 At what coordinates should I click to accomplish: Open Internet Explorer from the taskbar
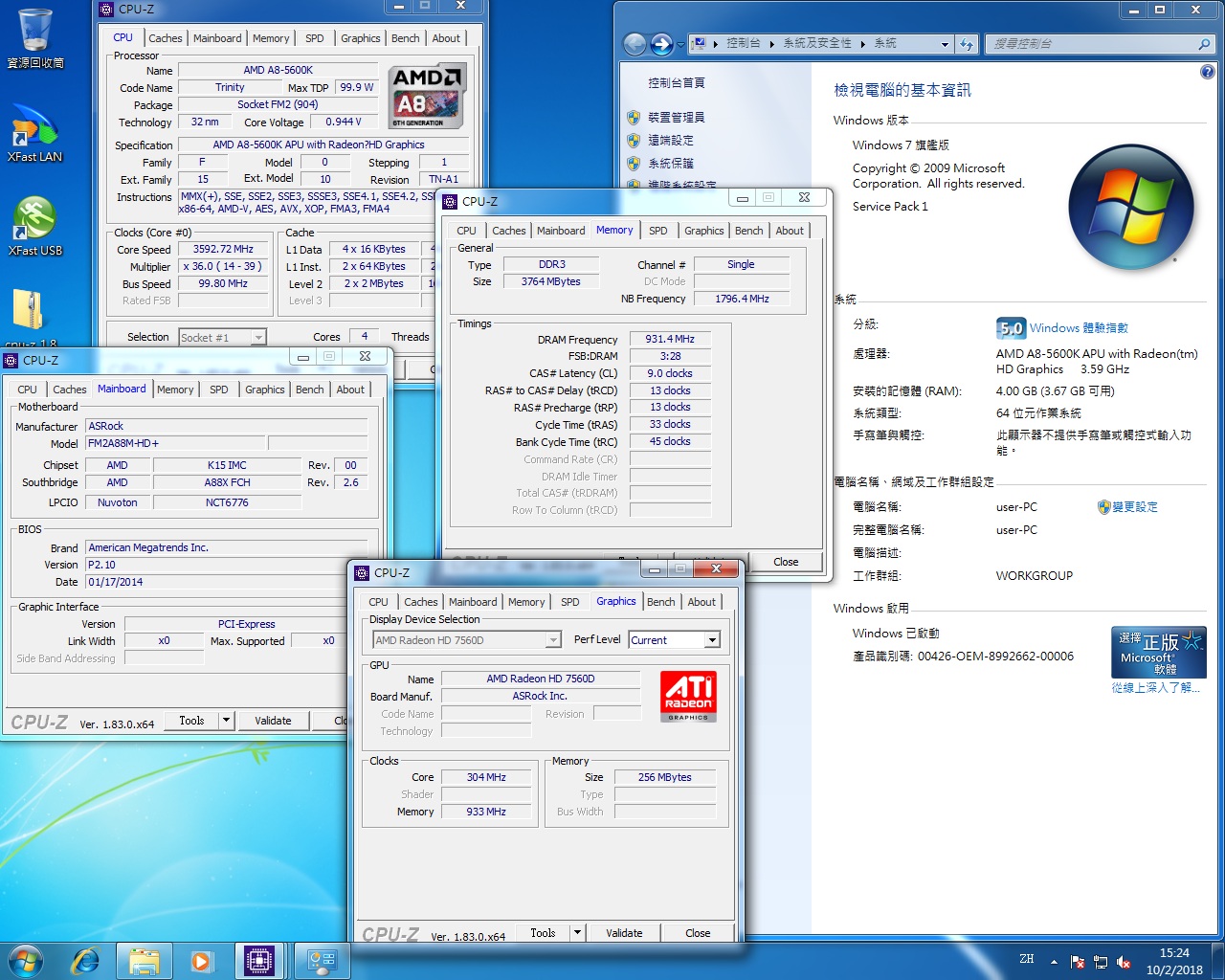point(86,960)
